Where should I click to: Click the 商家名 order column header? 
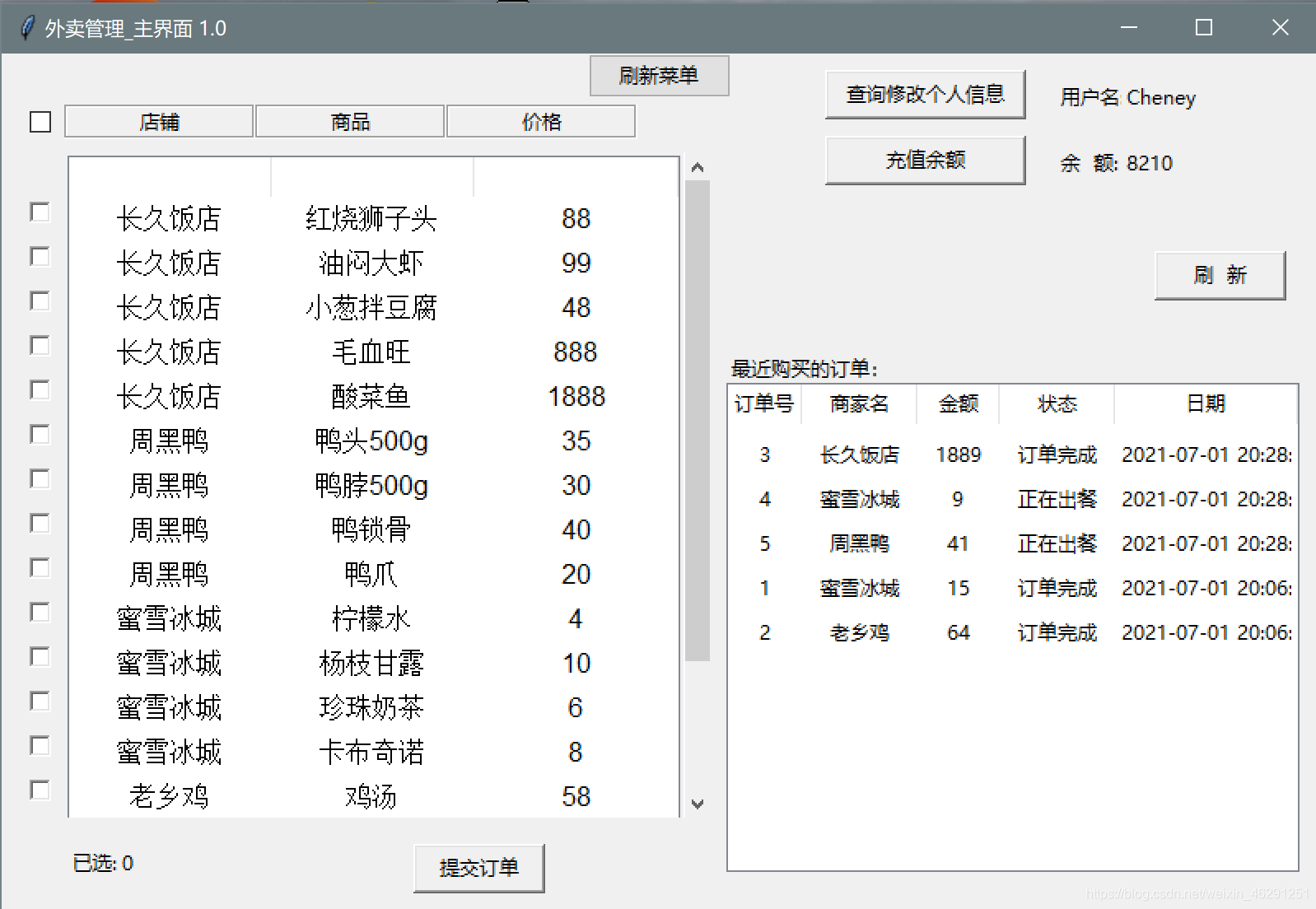[x=859, y=403]
